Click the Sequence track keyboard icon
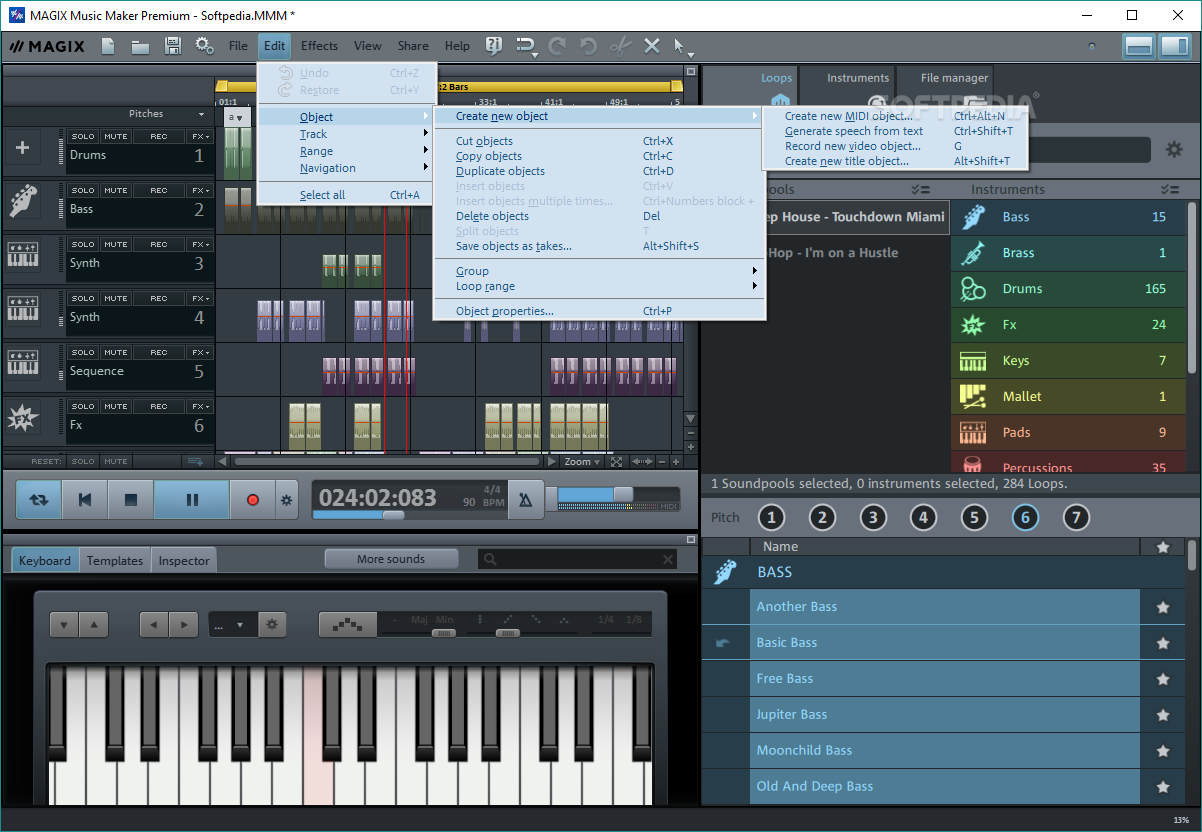1202x832 pixels. pyautogui.click(x=22, y=363)
